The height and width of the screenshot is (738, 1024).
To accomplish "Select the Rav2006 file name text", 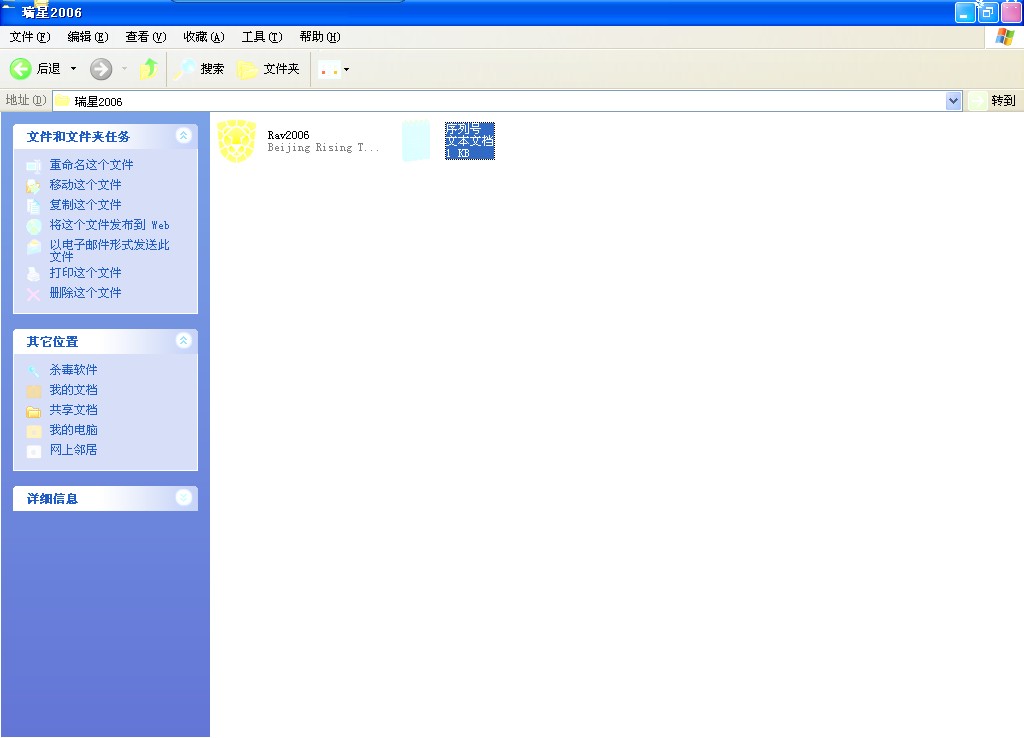I will [x=288, y=135].
